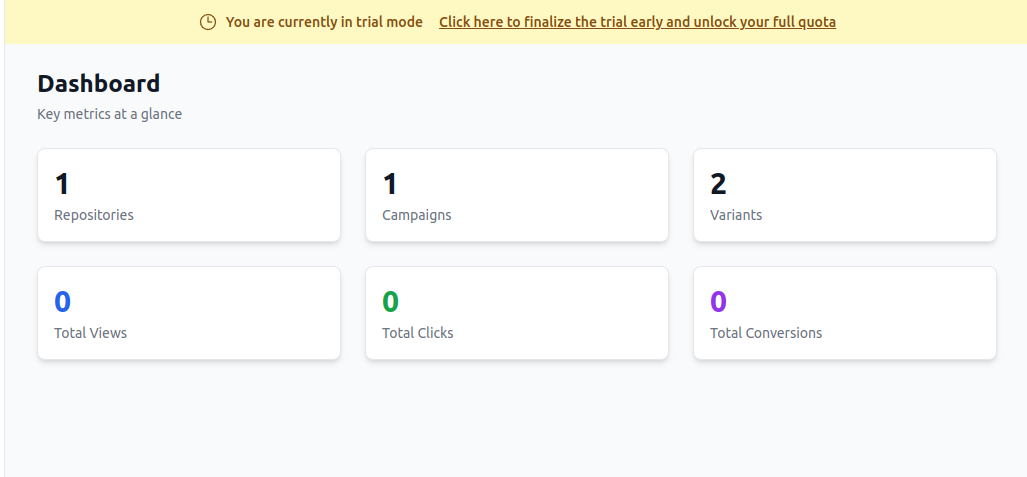Click the link to finalize the trial early

(637, 22)
